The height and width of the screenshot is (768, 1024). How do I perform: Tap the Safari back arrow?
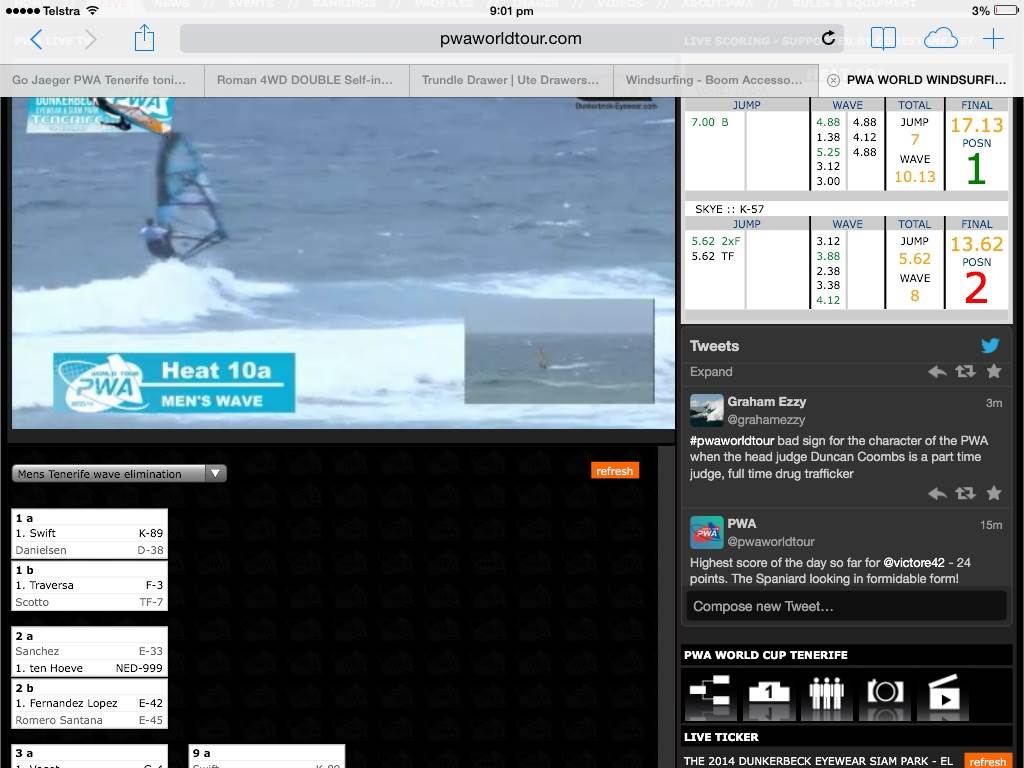[x=36, y=39]
